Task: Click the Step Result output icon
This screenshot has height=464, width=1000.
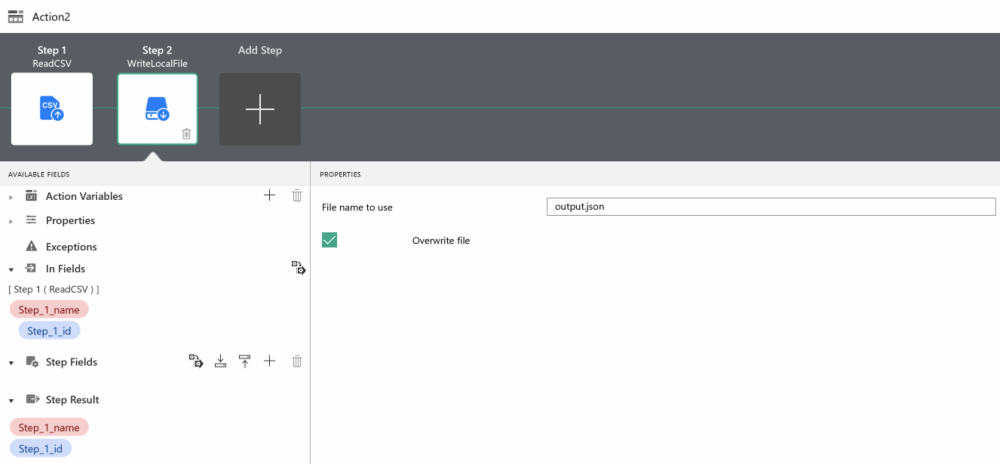Action: coord(32,399)
